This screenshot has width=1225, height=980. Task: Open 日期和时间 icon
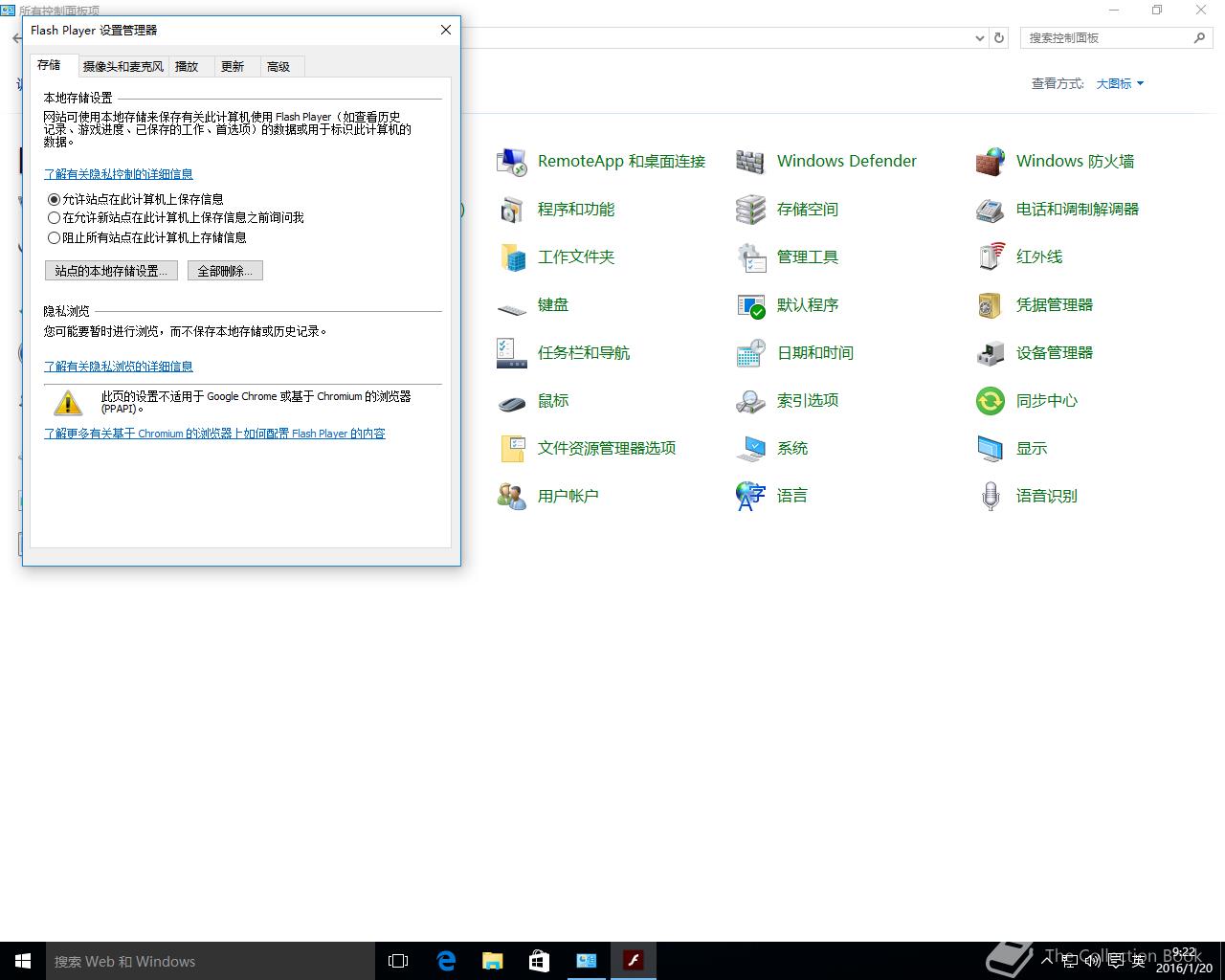click(751, 353)
